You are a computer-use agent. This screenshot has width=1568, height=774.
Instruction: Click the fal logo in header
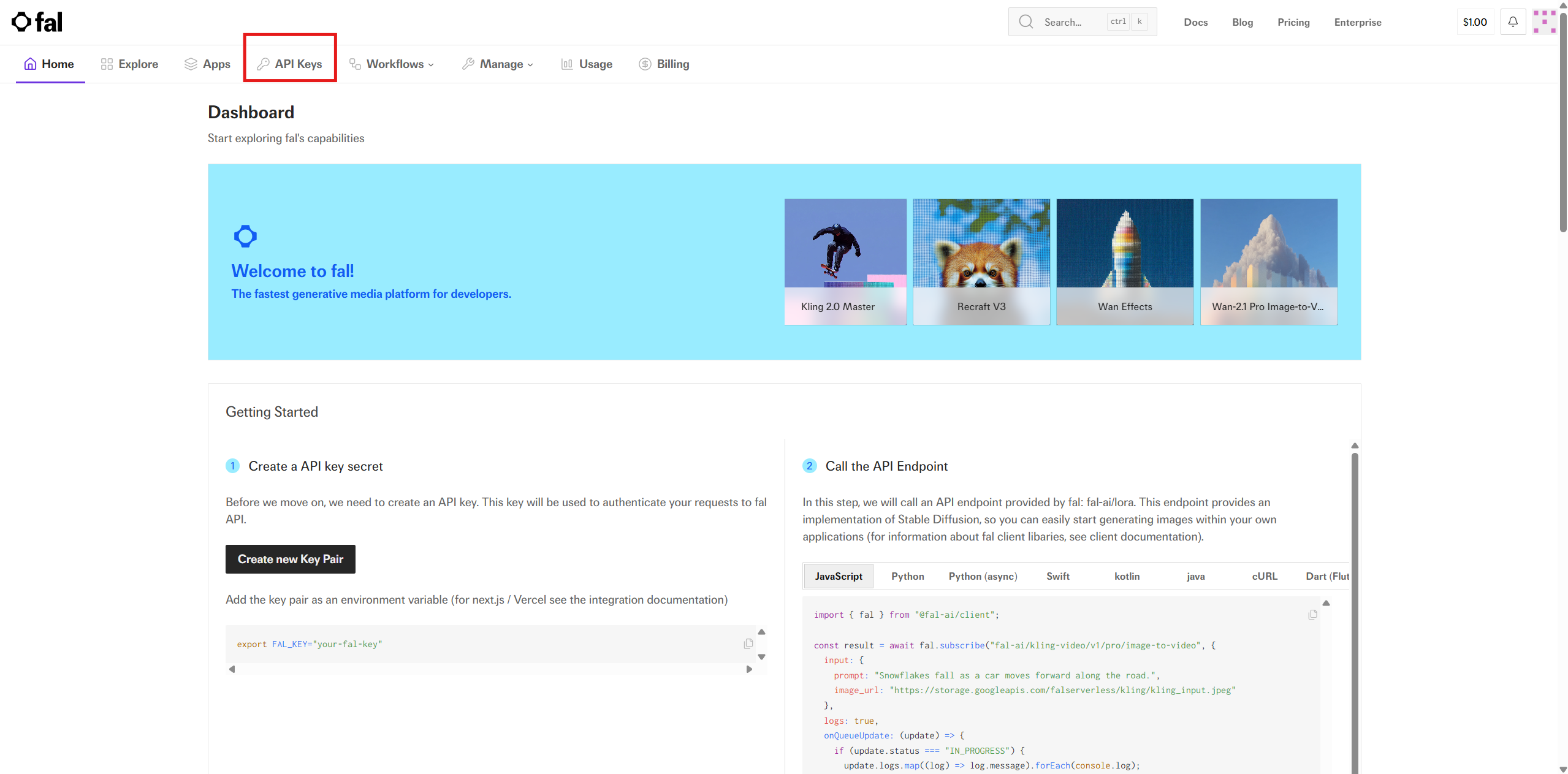(37, 23)
